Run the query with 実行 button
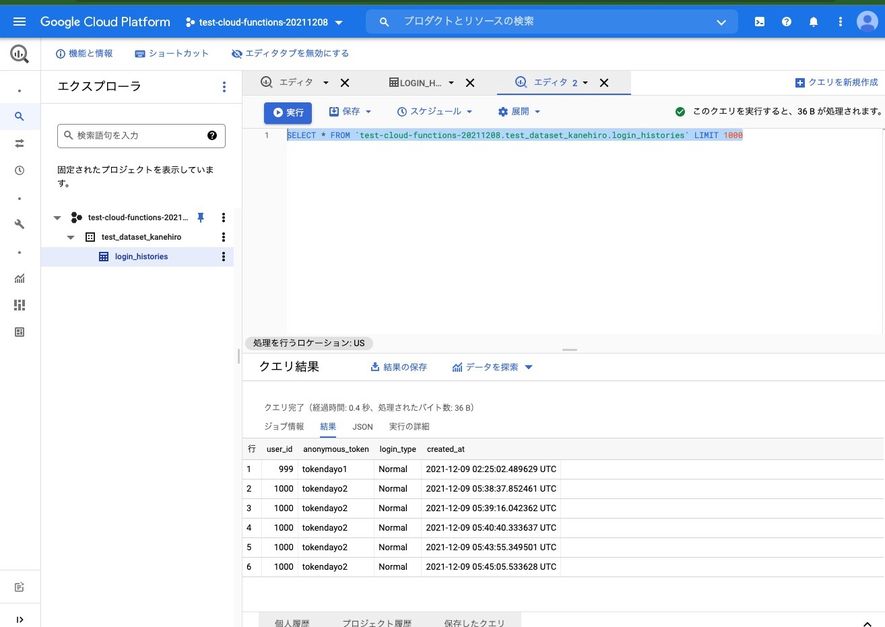 point(288,112)
